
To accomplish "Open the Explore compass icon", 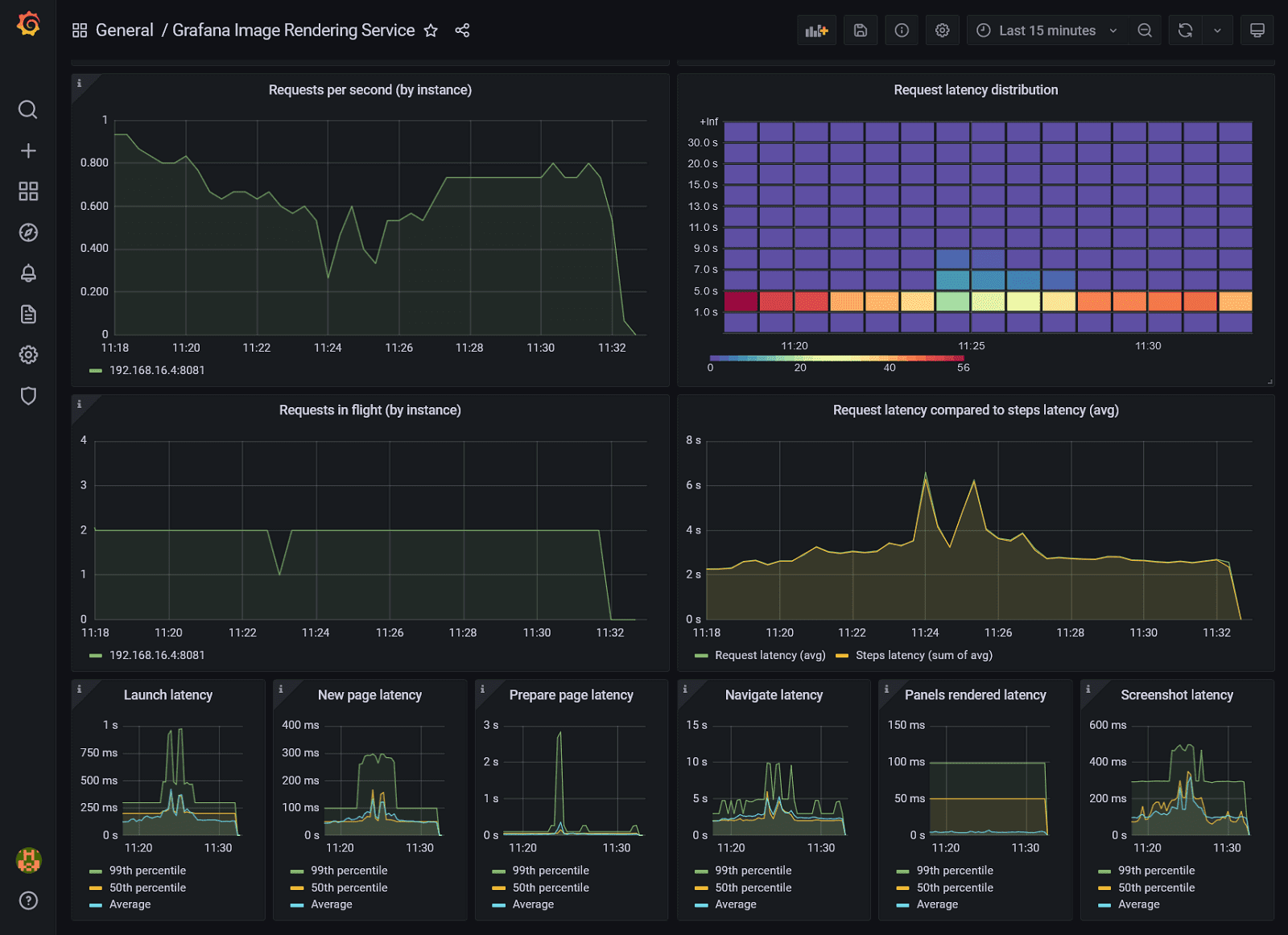I will click(x=28, y=233).
